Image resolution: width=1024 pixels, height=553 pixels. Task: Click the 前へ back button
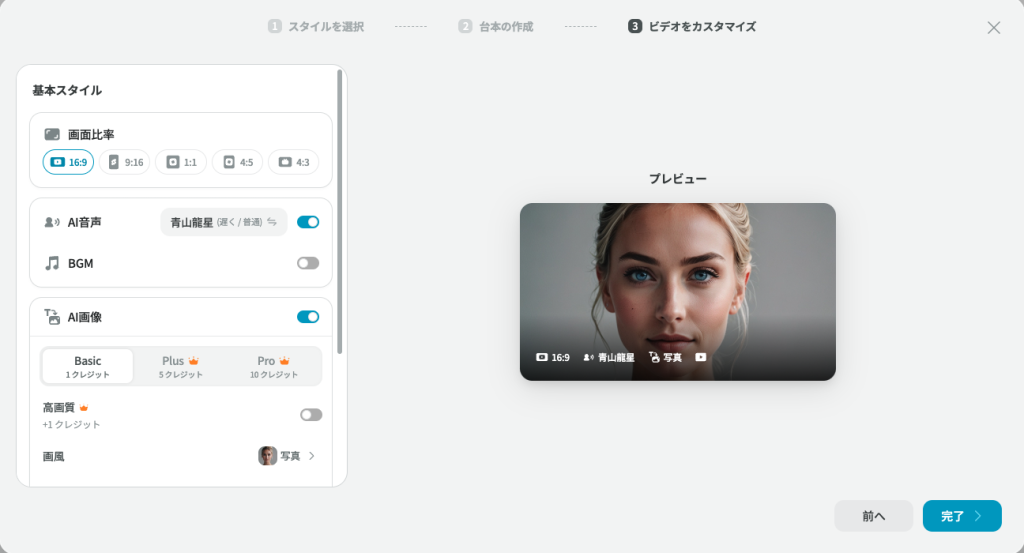pos(873,516)
